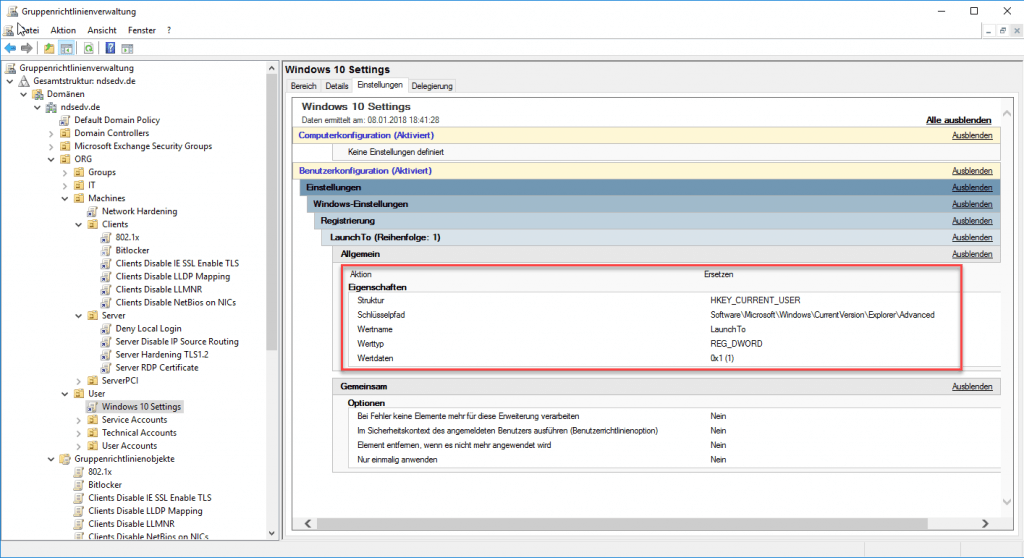Click the 'Alle ausblenden' link
1024x558 pixels.
pos(959,120)
